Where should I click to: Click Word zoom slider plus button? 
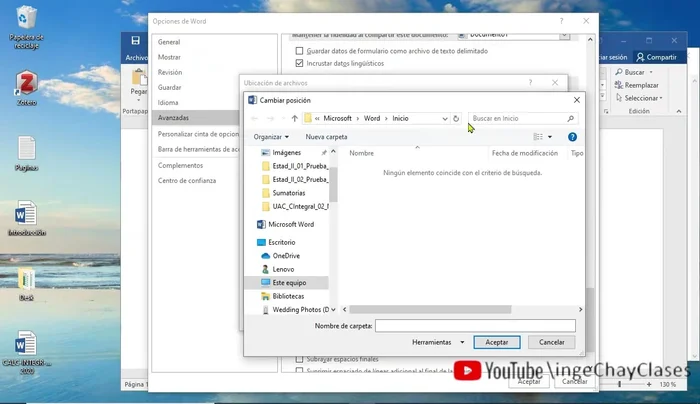(649, 384)
